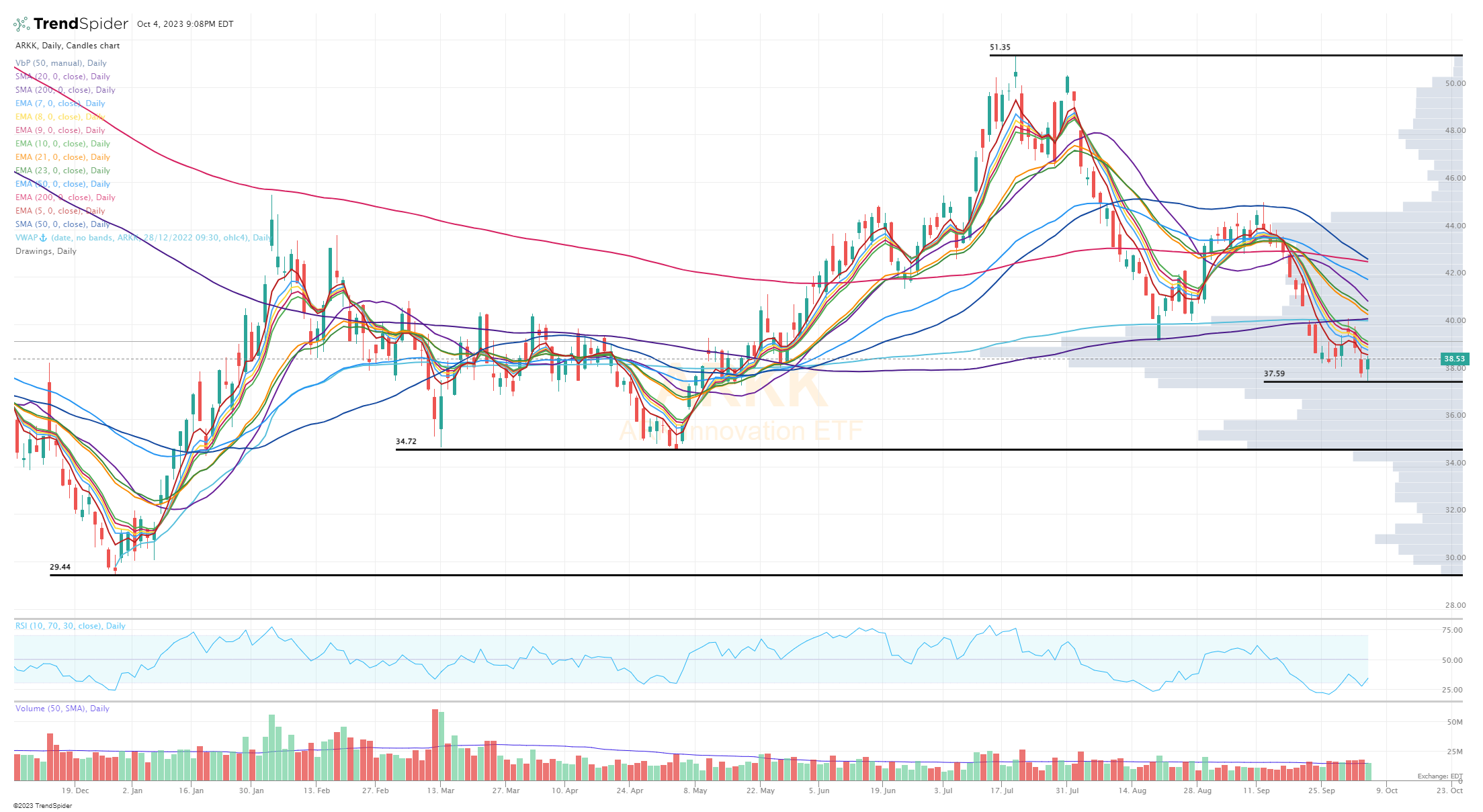1483x812 pixels.
Task: Select 'EMA (7, 0, close), Daily' legend entry
Action: pos(60,103)
